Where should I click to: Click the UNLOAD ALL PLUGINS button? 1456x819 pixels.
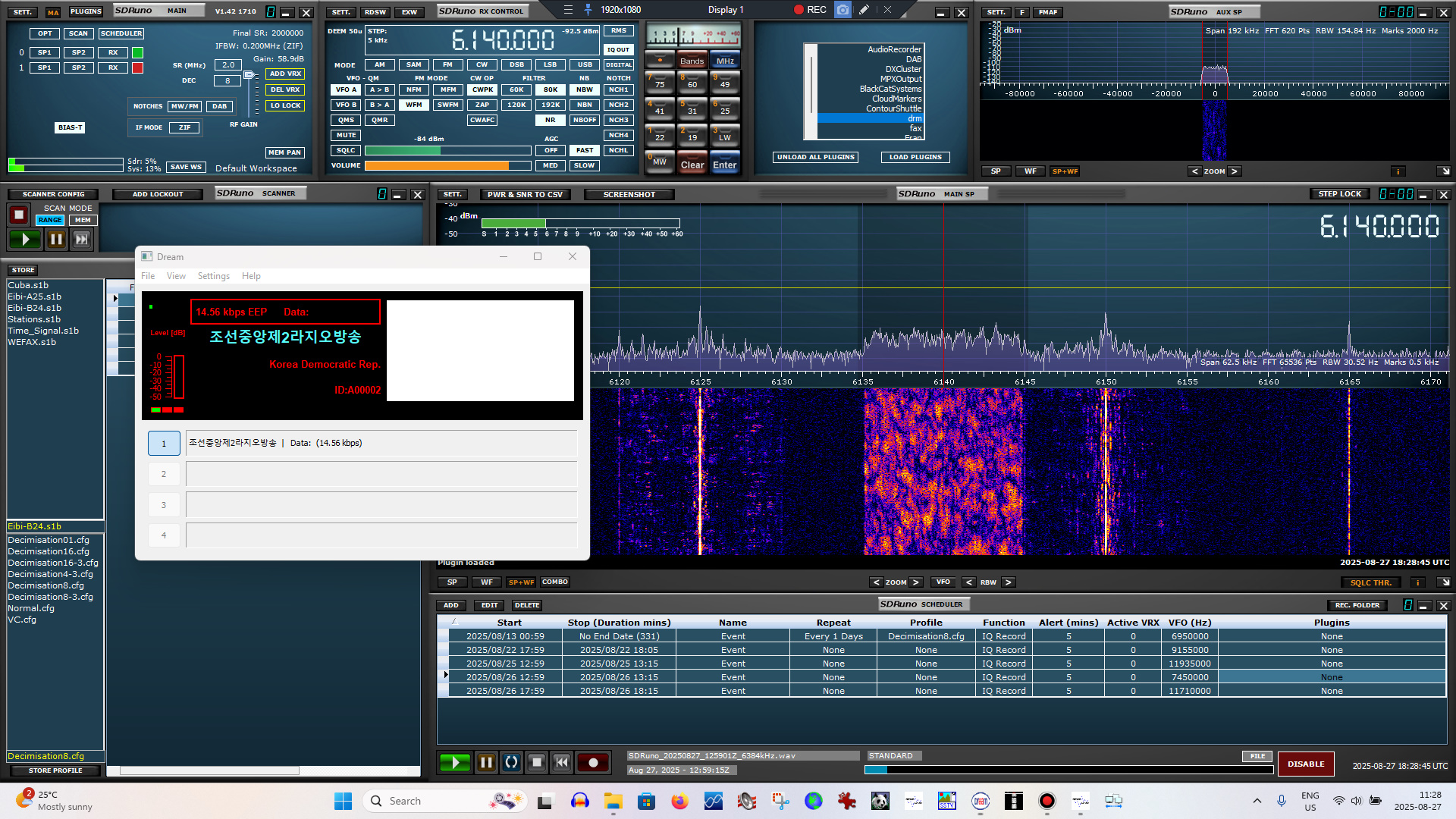click(x=816, y=157)
